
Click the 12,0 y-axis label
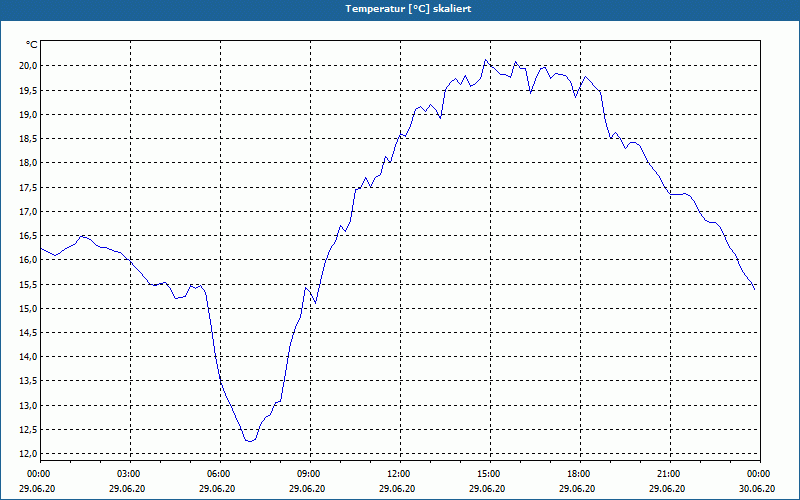tap(29, 454)
